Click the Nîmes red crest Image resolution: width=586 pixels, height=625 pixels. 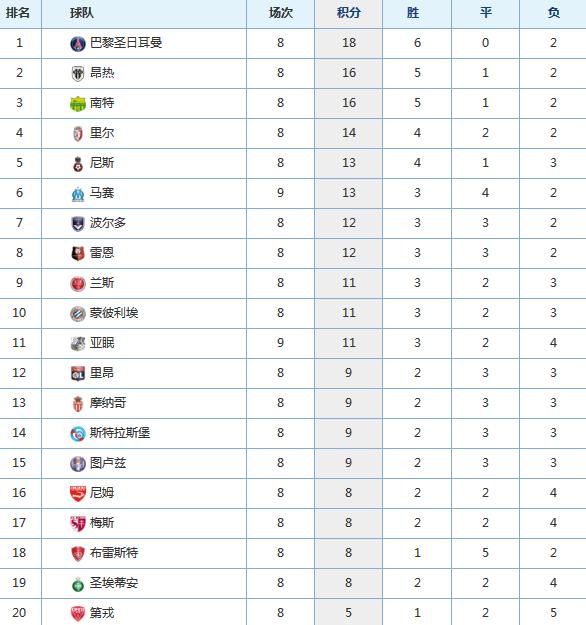point(78,493)
